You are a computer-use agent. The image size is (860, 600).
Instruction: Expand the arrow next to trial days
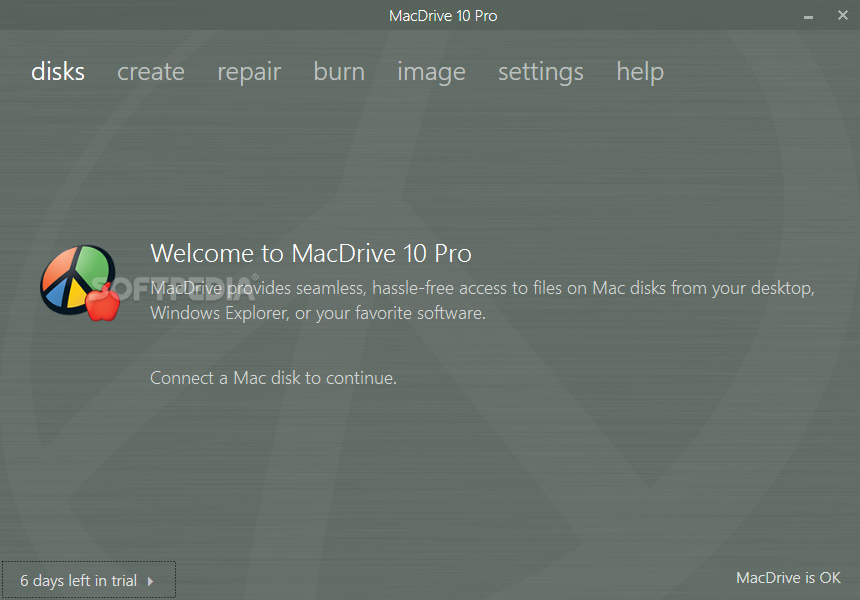click(x=150, y=581)
